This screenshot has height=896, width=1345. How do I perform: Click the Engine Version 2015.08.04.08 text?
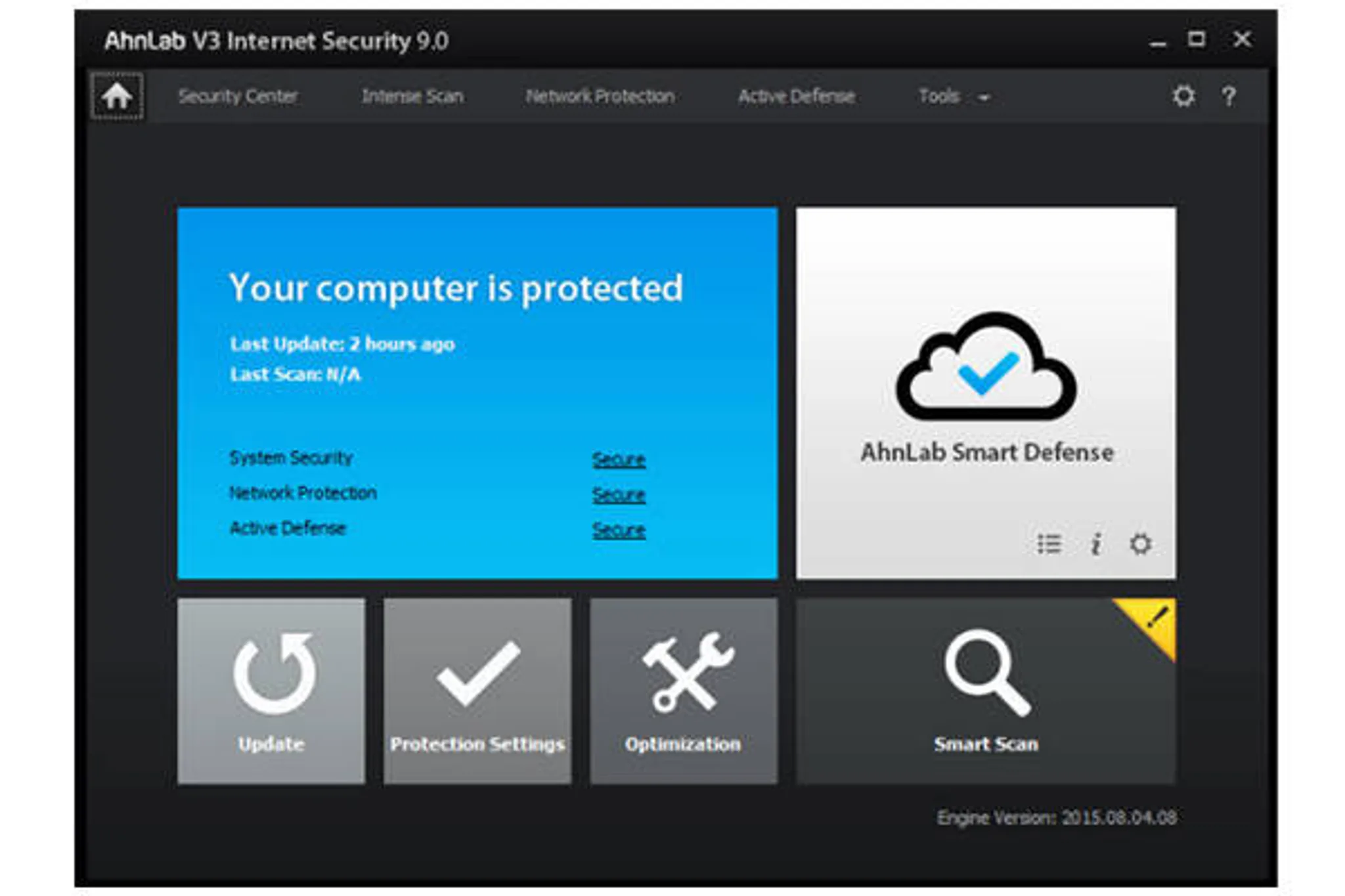click(x=1057, y=818)
